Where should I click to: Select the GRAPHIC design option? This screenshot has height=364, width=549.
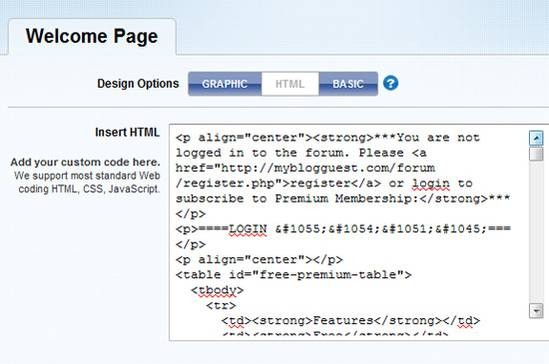(x=225, y=84)
